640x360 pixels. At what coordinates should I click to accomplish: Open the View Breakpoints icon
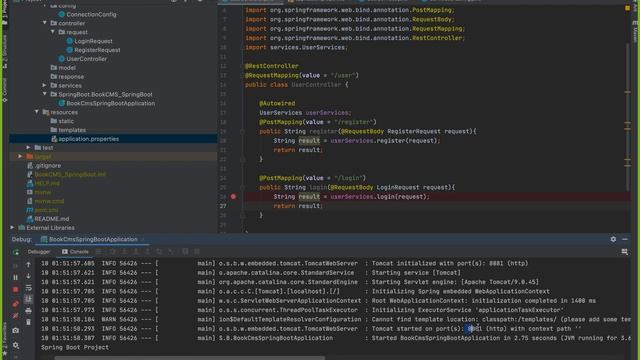pos(16,304)
